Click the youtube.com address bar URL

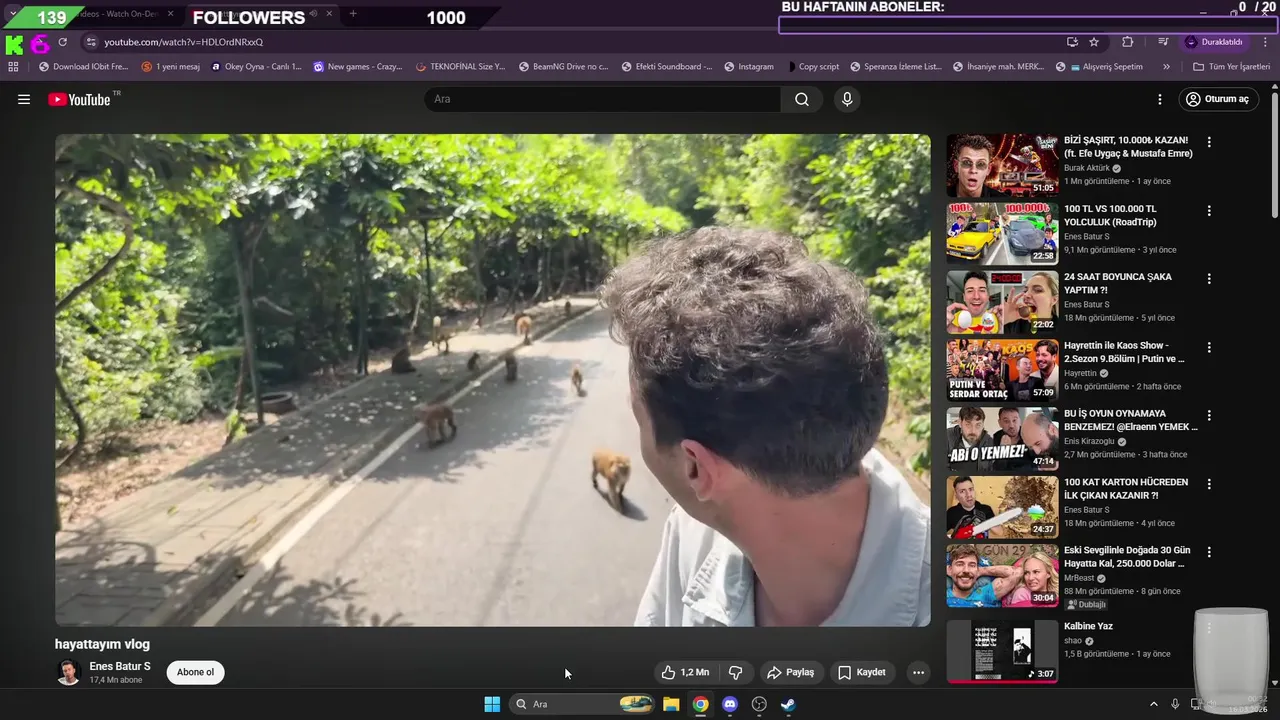point(184,42)
